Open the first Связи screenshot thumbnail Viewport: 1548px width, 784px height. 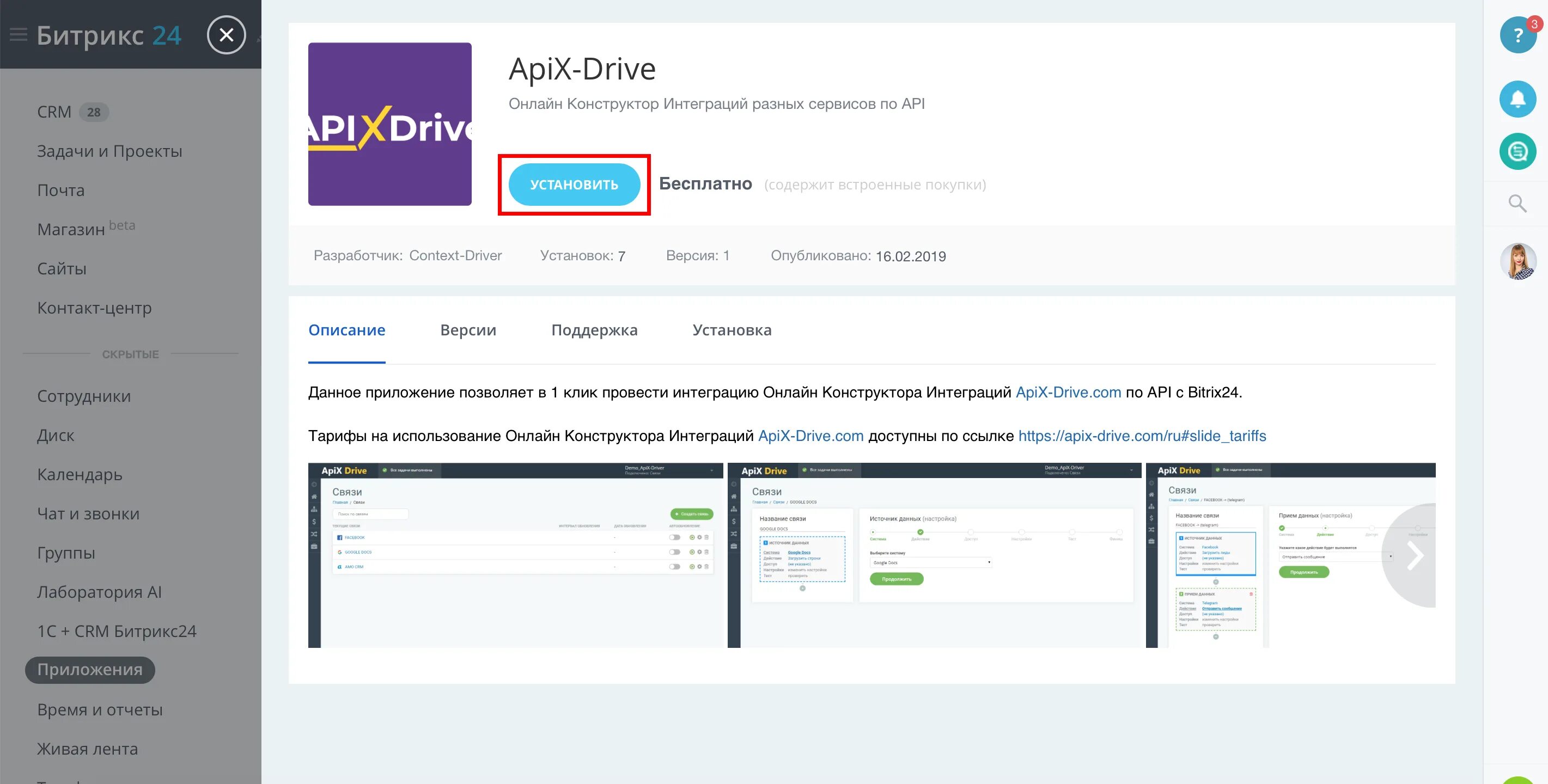point(516,556)
